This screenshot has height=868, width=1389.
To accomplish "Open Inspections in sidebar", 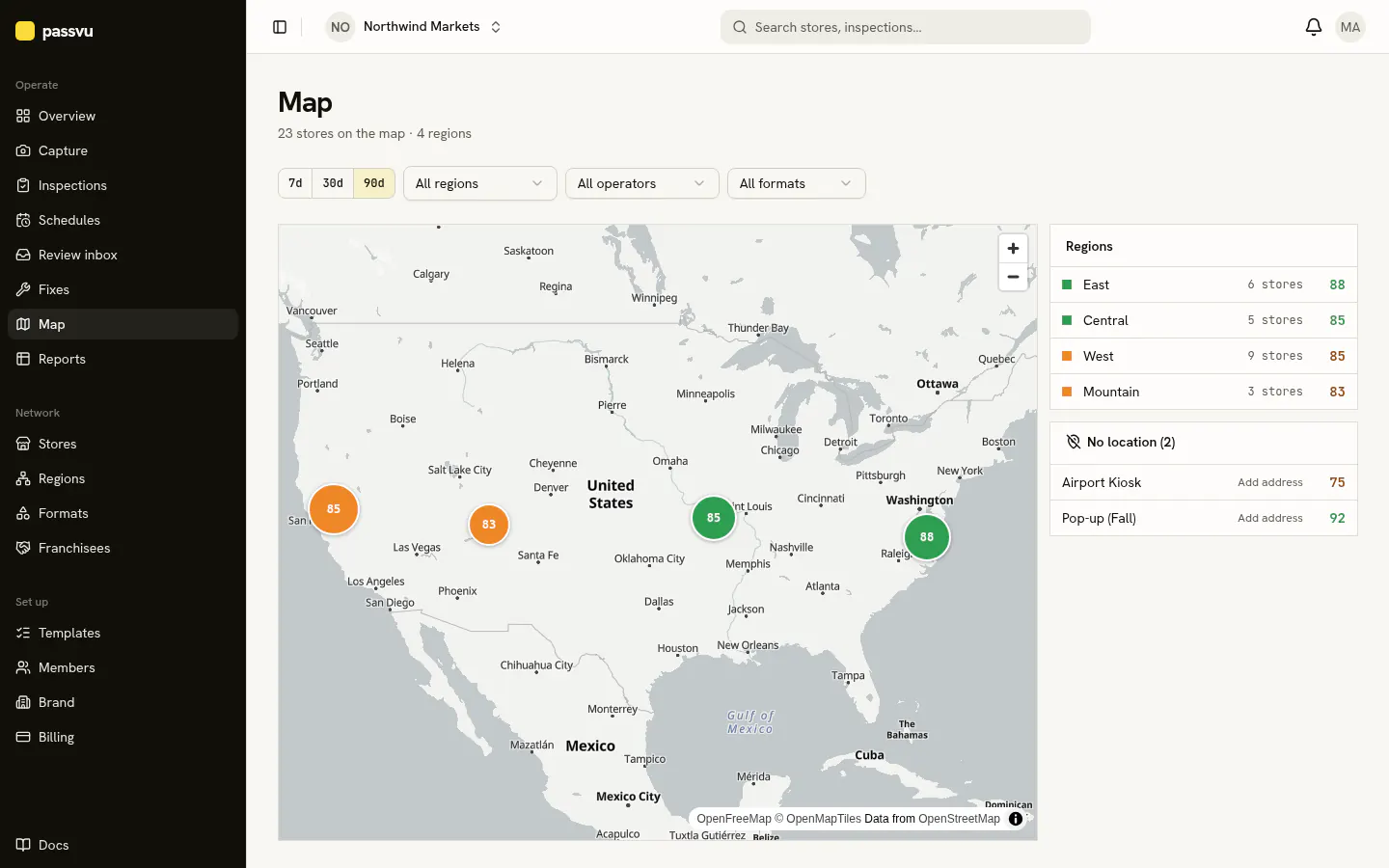I will pos(123,185).
